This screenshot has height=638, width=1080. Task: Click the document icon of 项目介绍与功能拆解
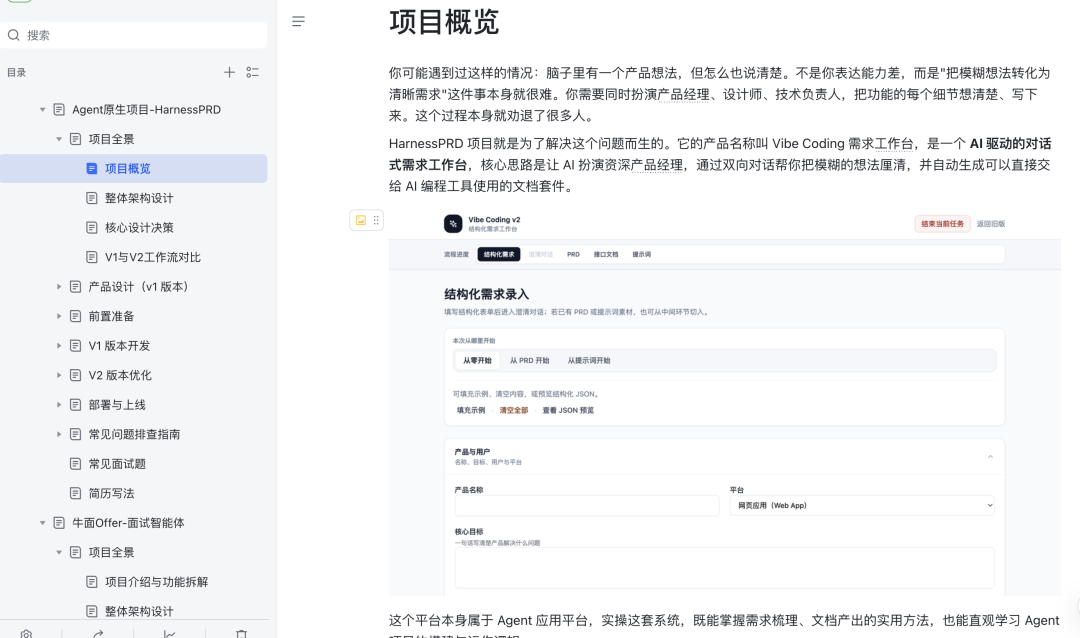pos(92,582)
